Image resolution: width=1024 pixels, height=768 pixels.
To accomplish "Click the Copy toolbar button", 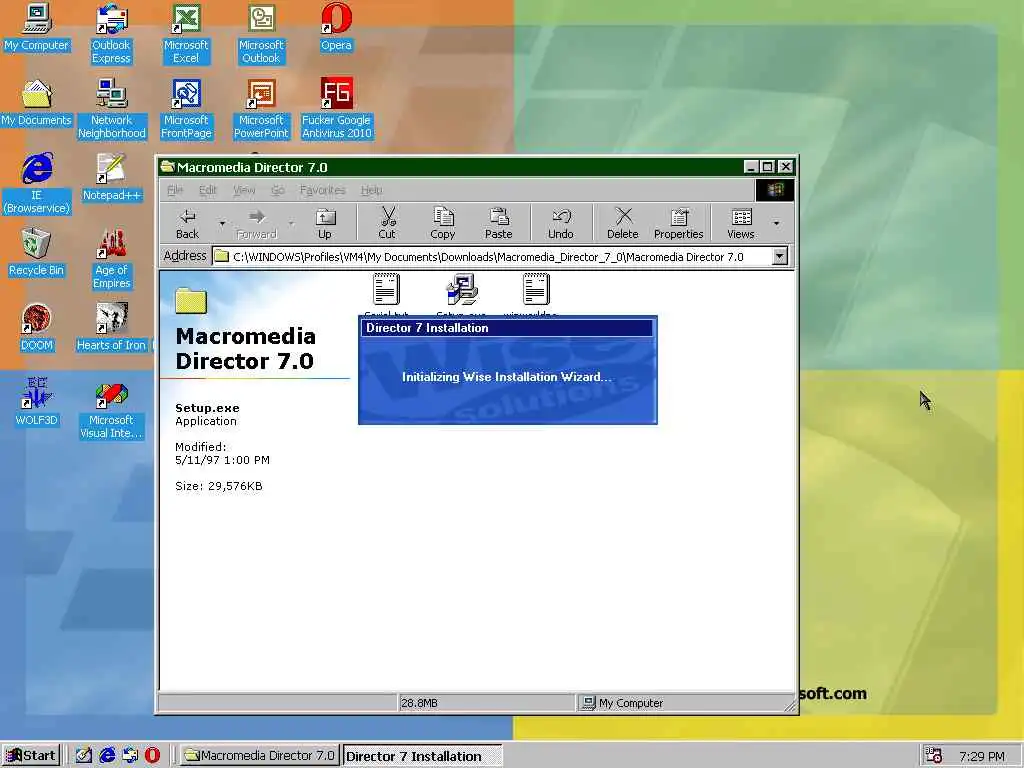I will click(442, 223).
